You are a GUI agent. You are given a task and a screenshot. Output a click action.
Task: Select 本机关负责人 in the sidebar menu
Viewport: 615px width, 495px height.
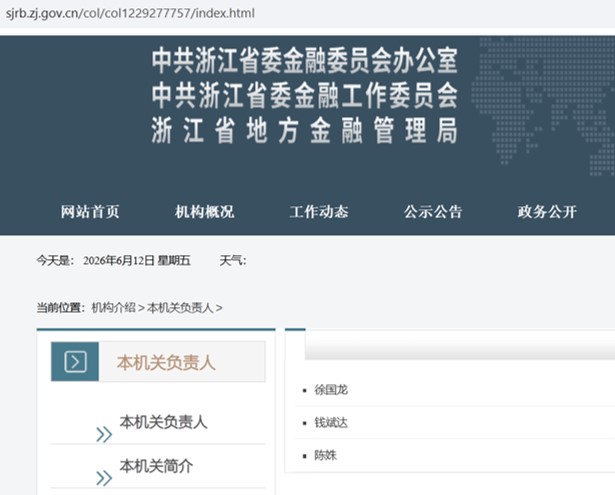click(164, 422)
